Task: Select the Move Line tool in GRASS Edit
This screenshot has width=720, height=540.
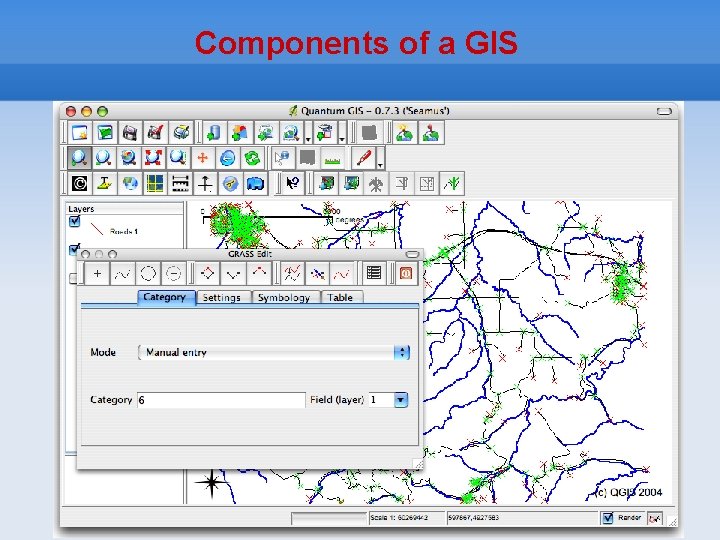Action: click(x=292, y=273)
